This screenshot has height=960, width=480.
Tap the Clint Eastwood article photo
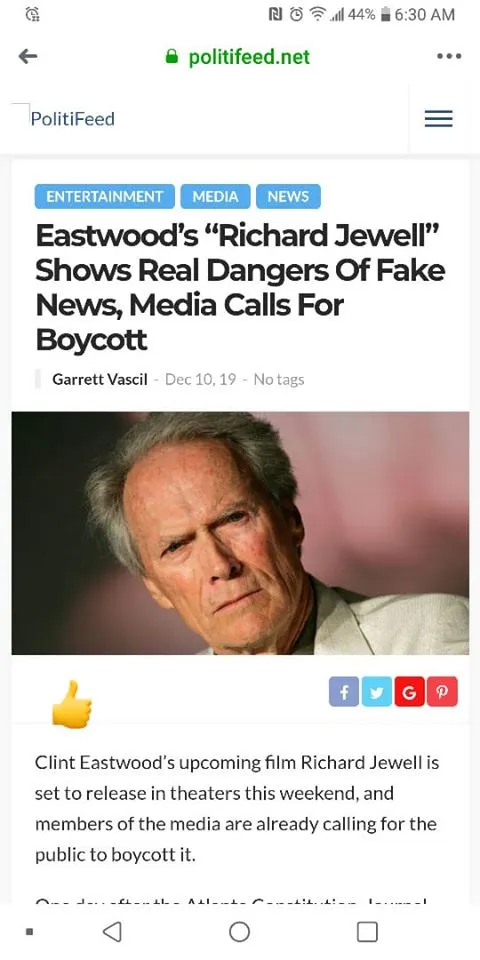[240, 533]
